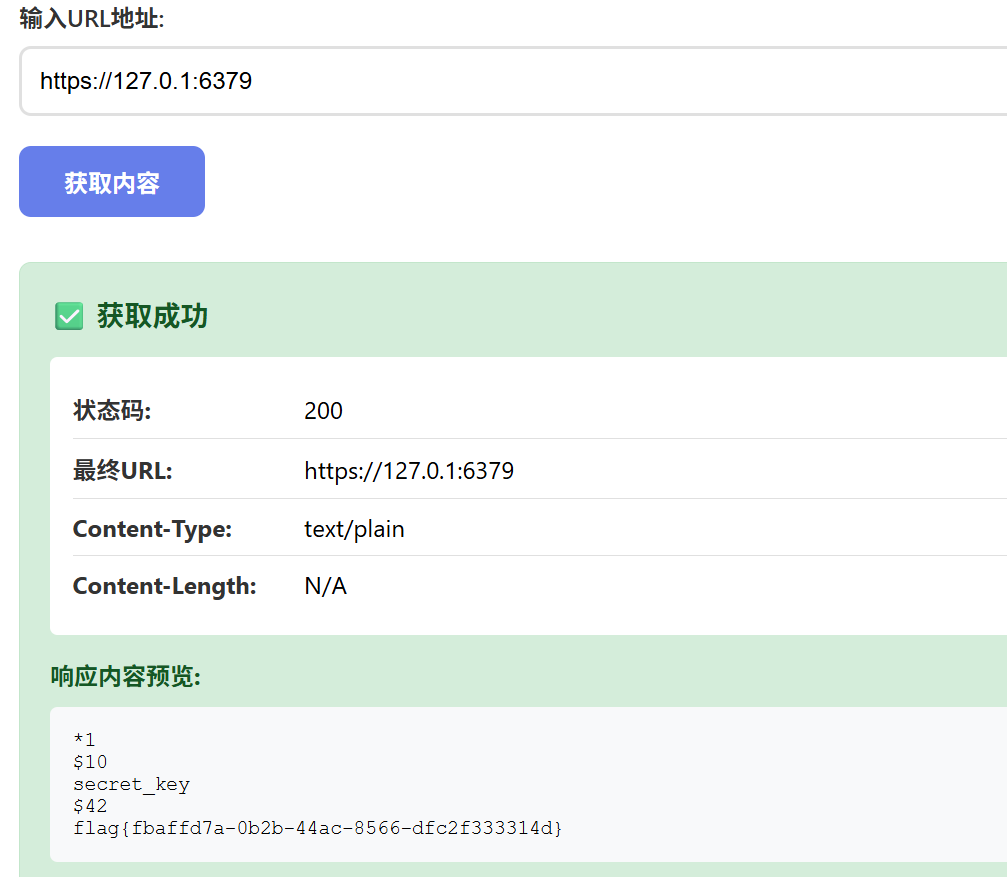Image resolution: width=1007 pixels, height=877 pixels.
Task: Click the status code value 200
Action: tap(323, 411)
